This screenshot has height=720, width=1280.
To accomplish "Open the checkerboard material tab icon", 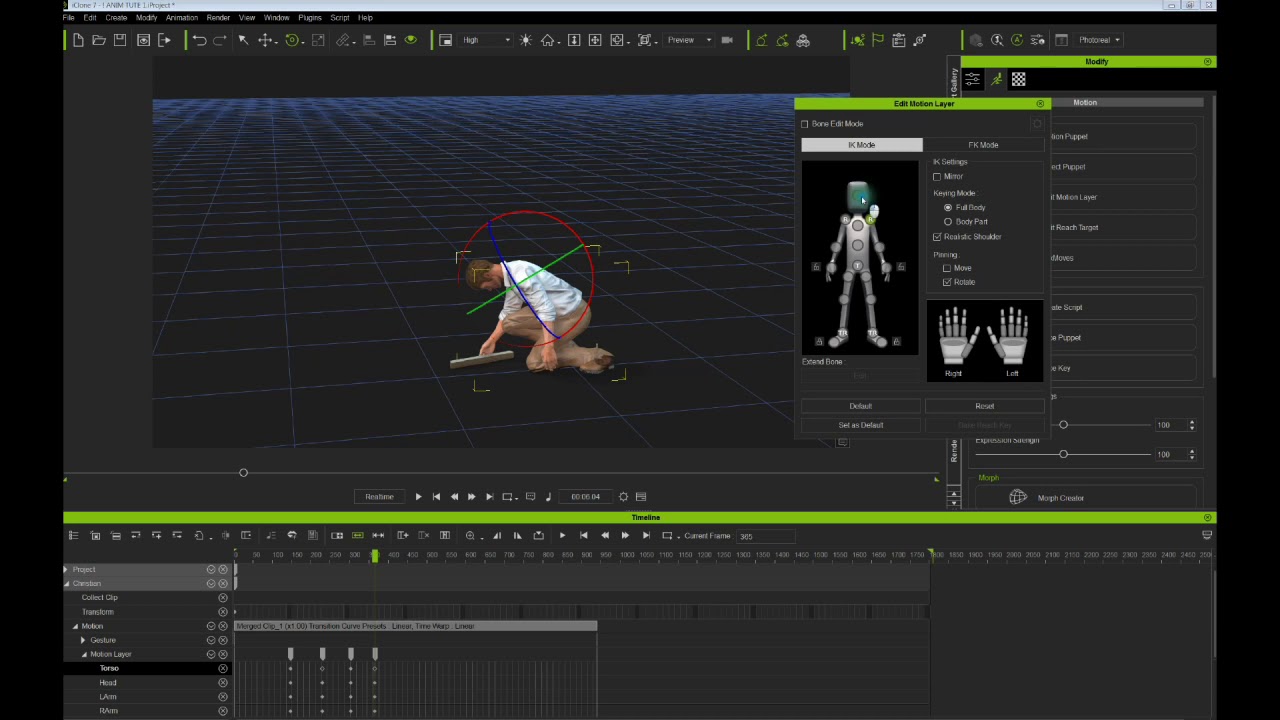I will coord(1018,79).
